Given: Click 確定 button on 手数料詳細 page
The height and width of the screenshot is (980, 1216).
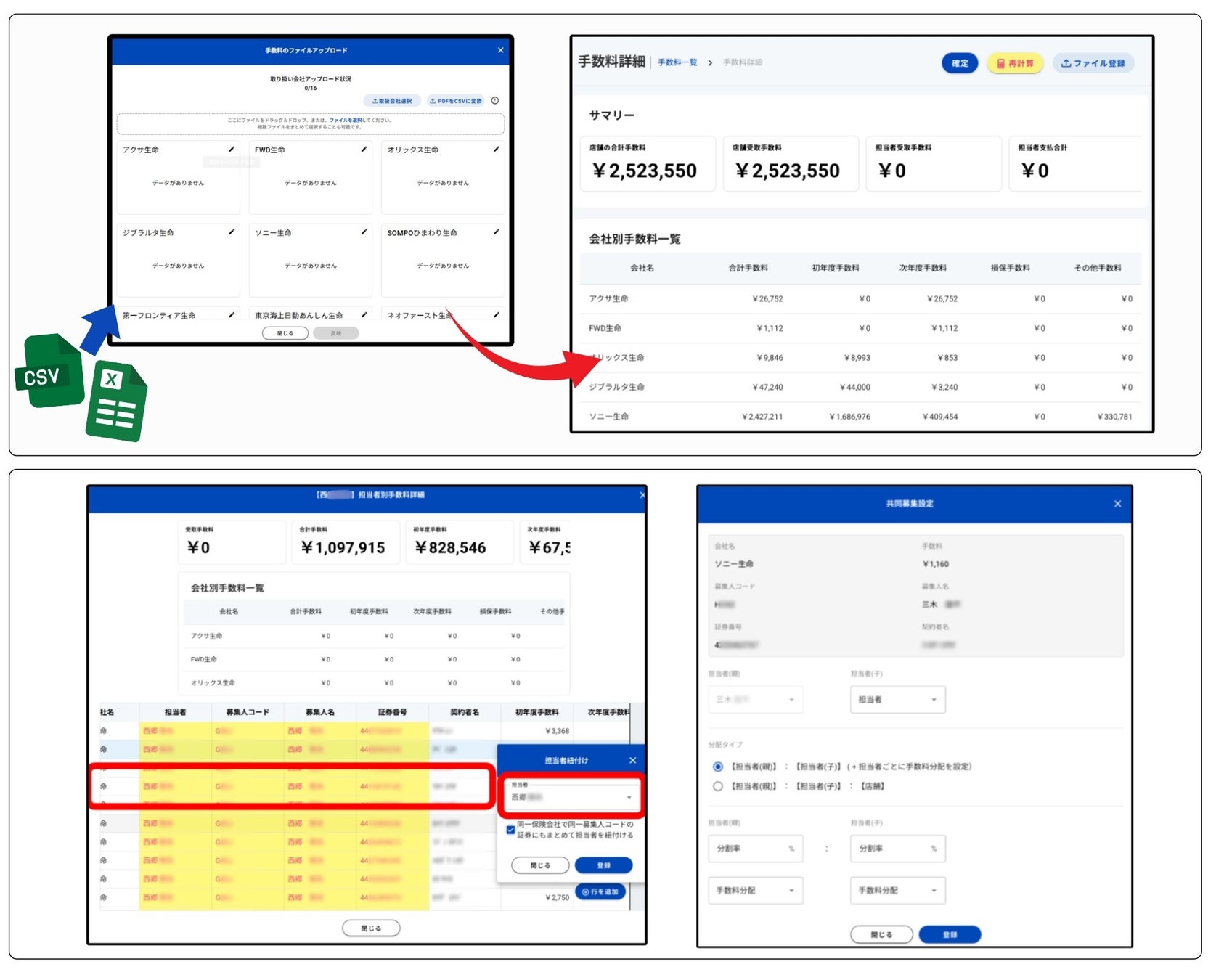Looking at the screenshot, I should click(x=960, y=63).
